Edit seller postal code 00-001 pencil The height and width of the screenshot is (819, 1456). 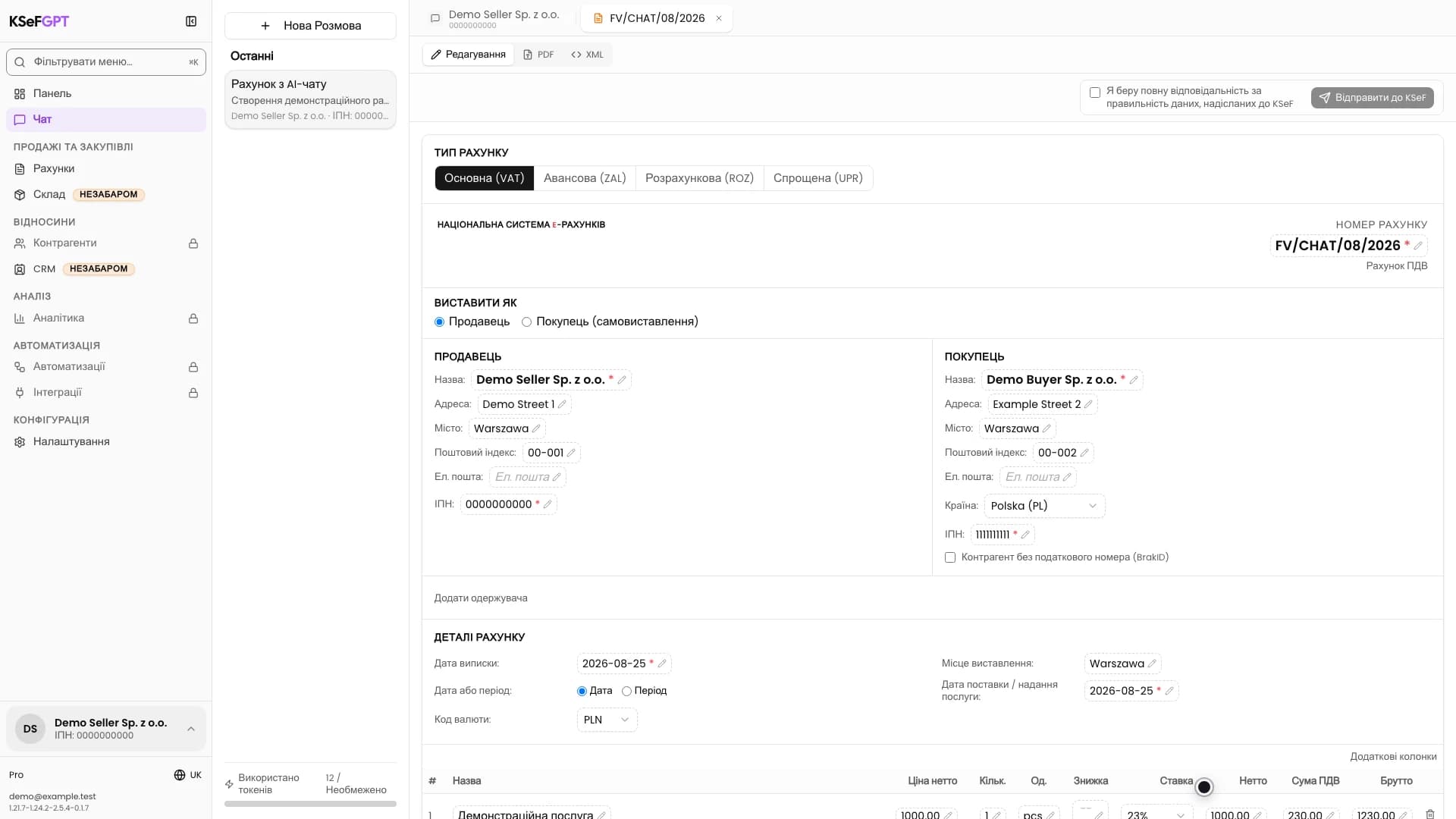coord(571,453)
